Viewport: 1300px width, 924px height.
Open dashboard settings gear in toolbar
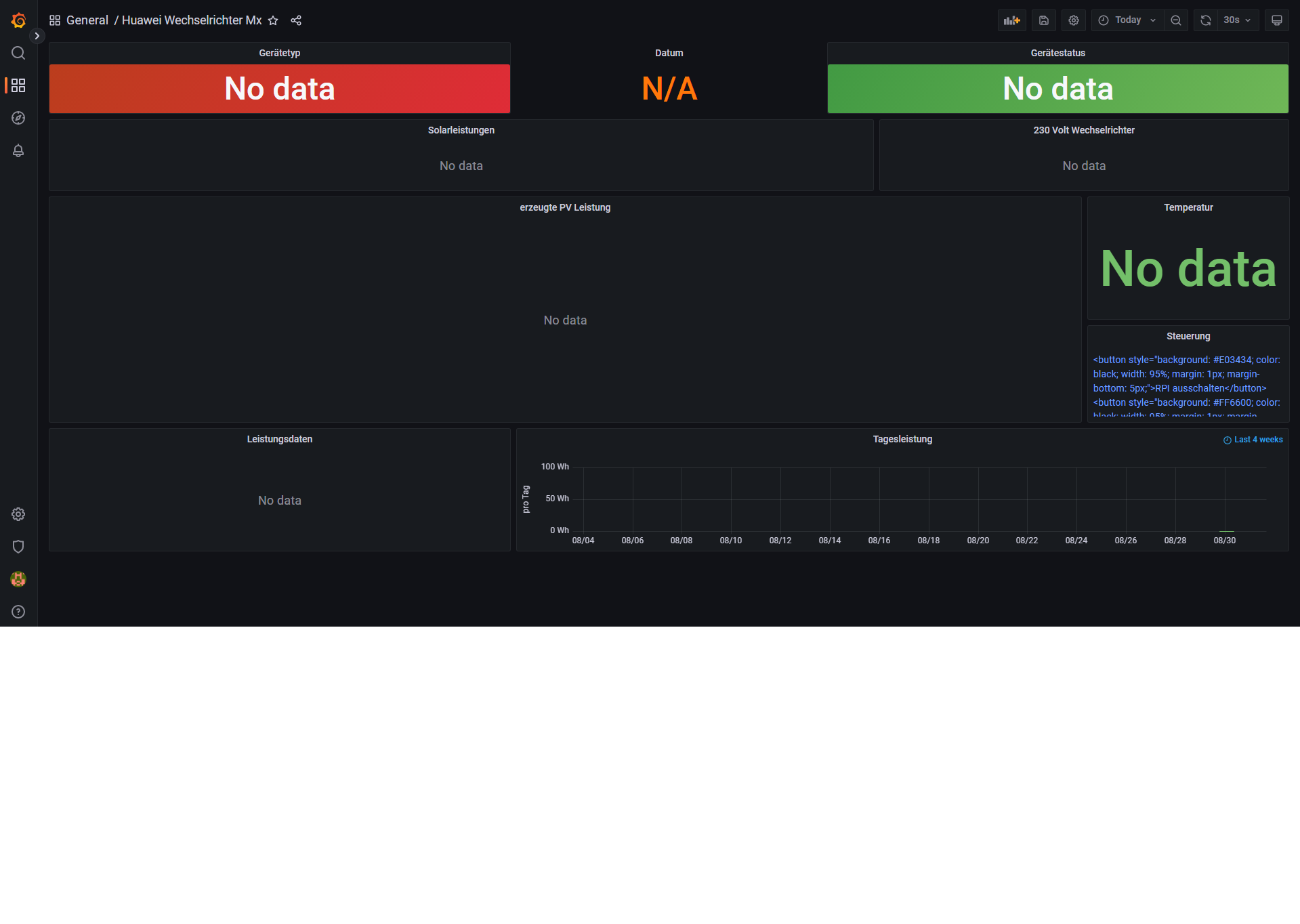(1074, 20)
